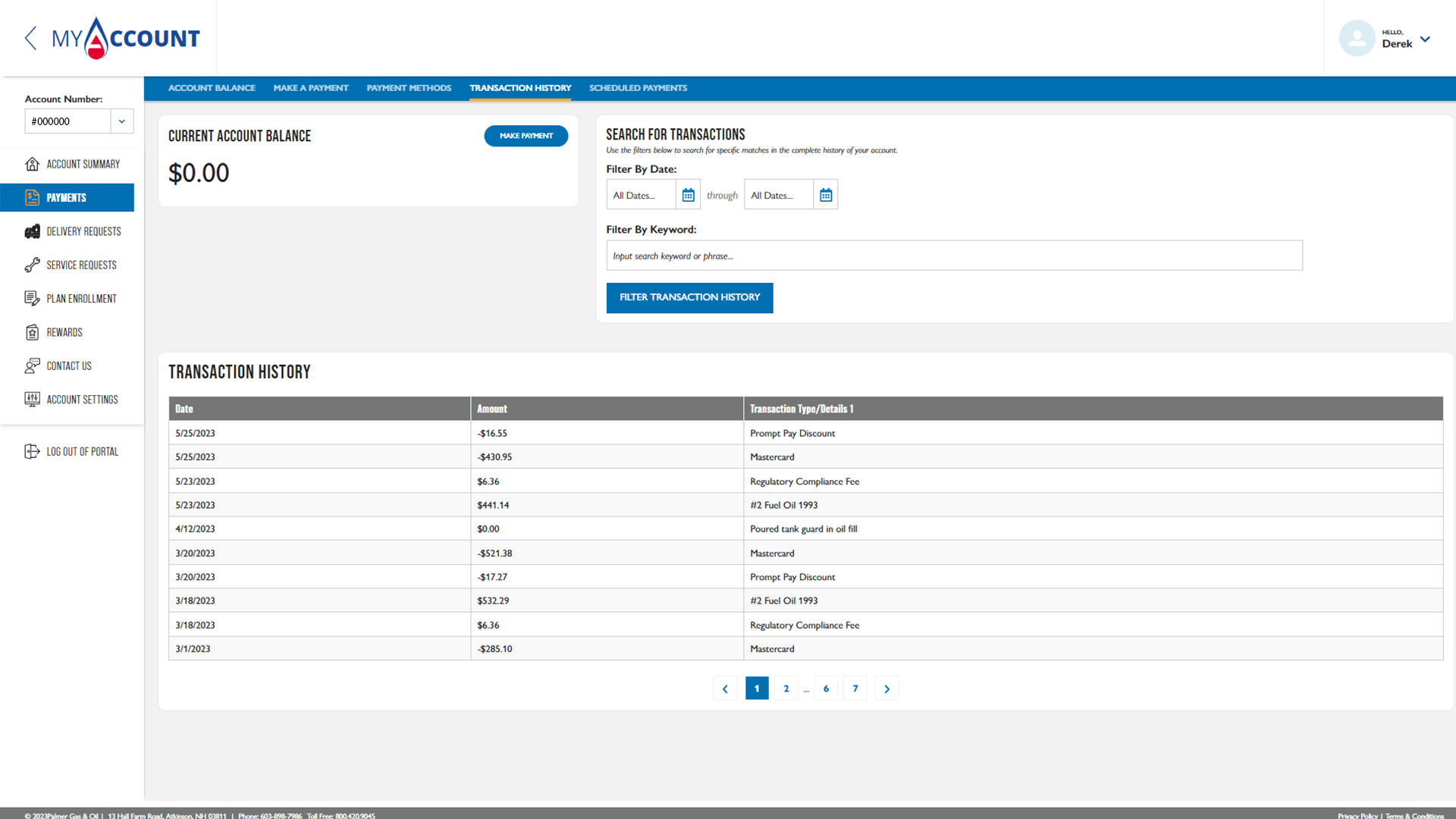The width and height of the screenshot is (1456, 819).
Task: Click the Make Payment button
Action: tap(525, 136)
